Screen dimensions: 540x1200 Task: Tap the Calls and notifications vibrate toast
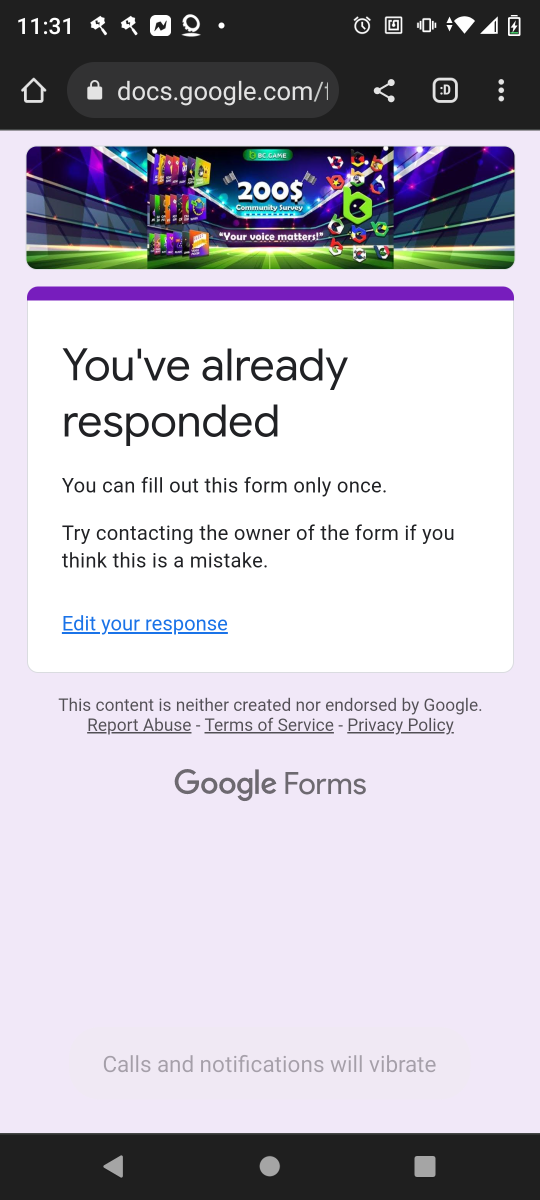(269, 1064)
